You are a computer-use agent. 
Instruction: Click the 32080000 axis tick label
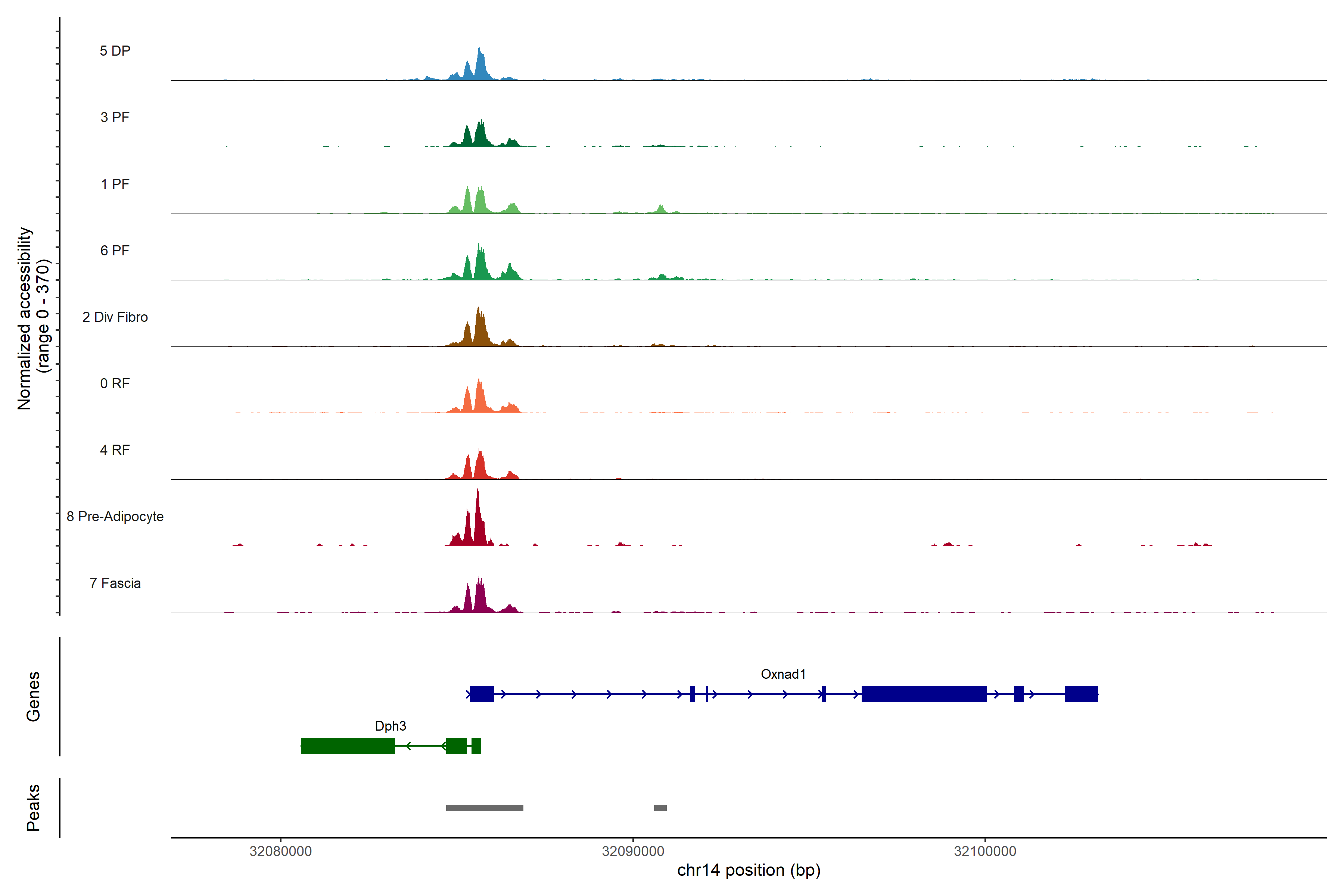coord(281,852)
